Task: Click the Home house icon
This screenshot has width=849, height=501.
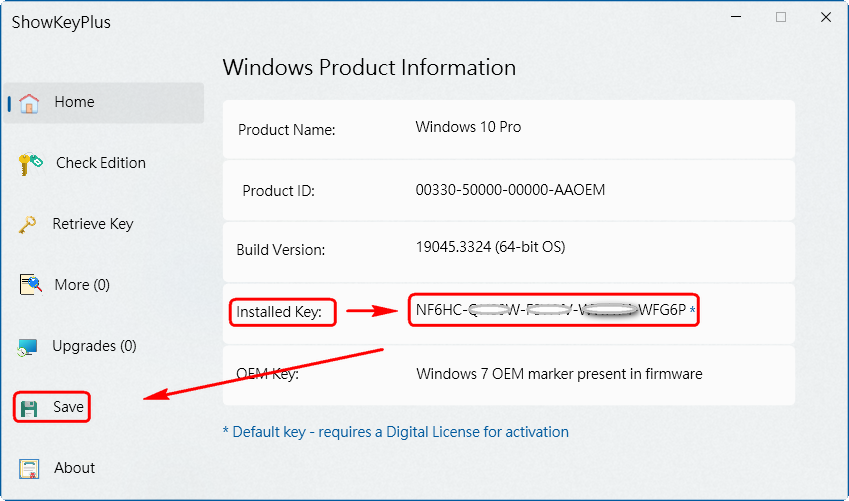Action: point(29,103)
